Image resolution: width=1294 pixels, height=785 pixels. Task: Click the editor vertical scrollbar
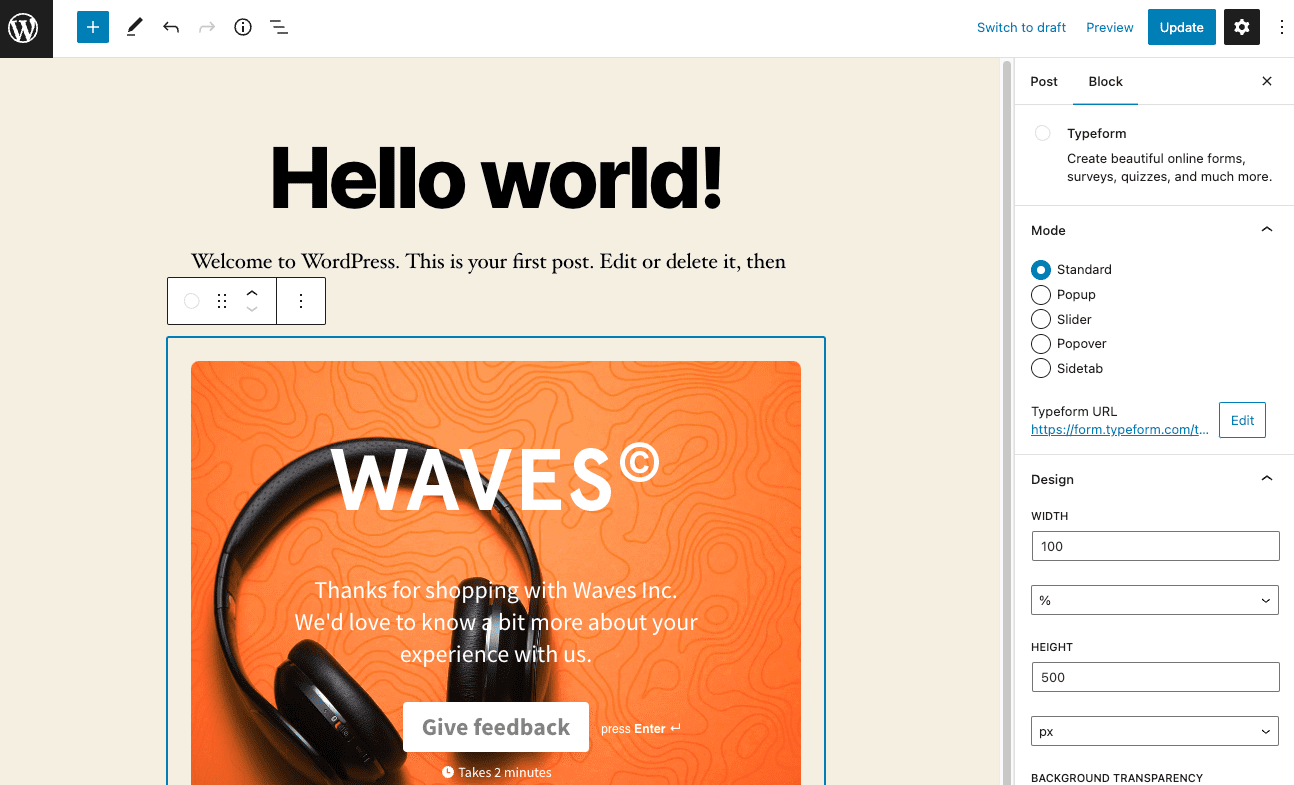click(x=1007, y=421)
